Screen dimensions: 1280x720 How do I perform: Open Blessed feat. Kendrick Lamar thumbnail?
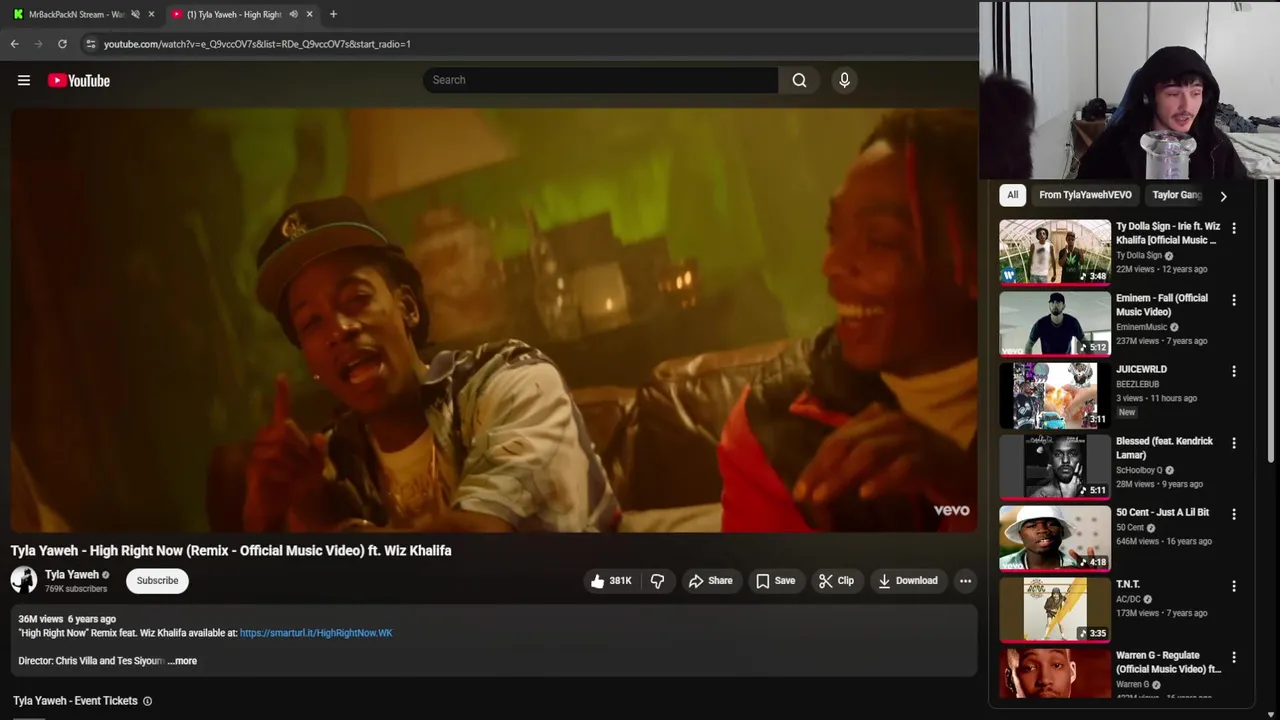pyautogui.click(x=1055, y=466)
